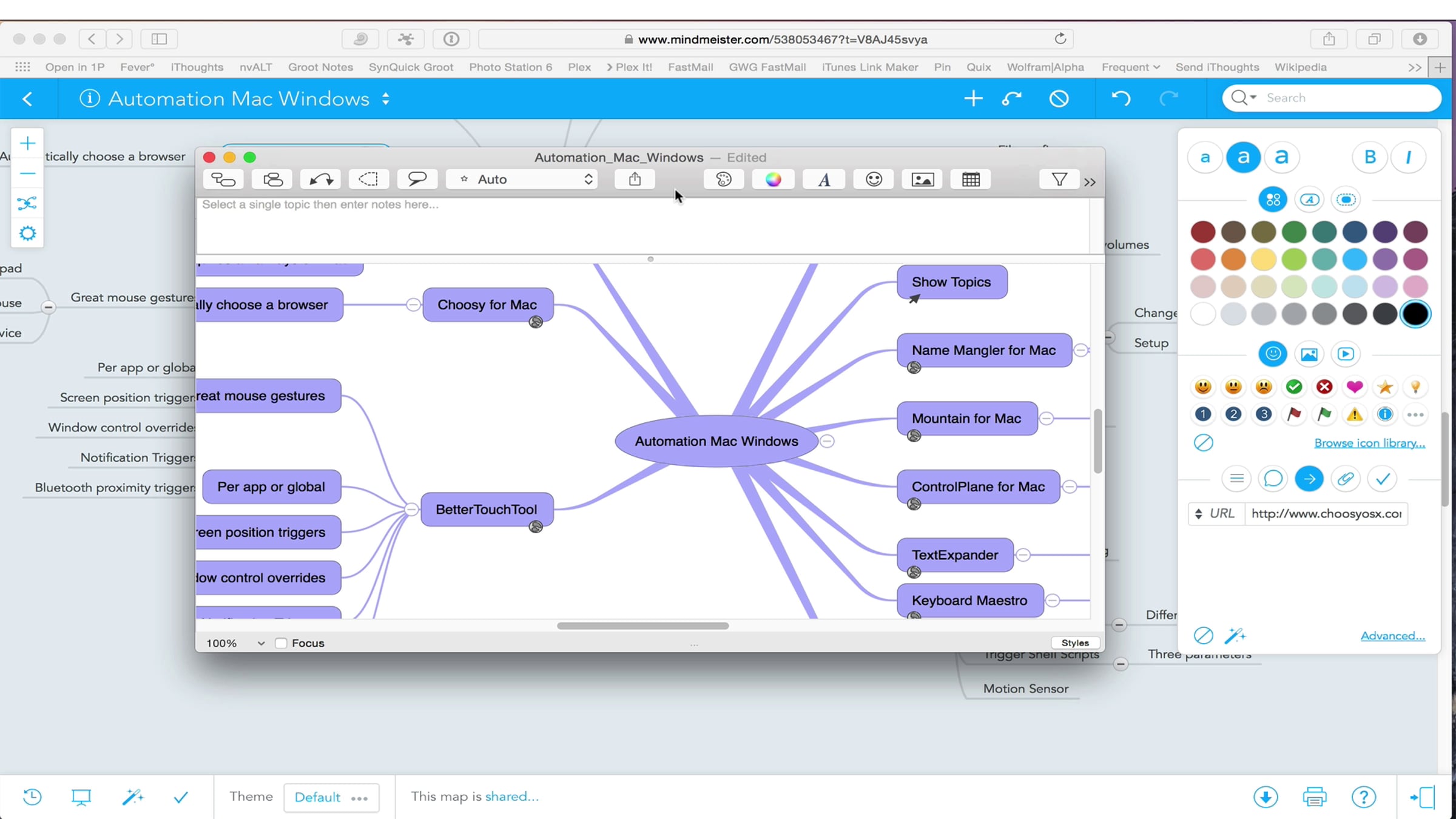Click the add sibling topic icon in iThoughts toolbar
Image resolution: width=1456 pixels, height=819 pixels.
[272, 180]
